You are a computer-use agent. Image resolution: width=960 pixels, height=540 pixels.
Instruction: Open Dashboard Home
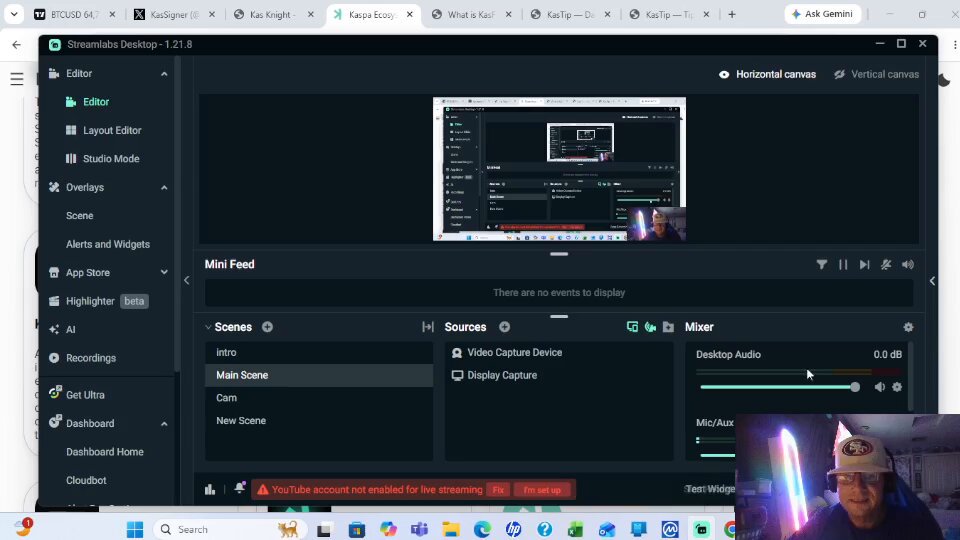[x=105, y=452]
